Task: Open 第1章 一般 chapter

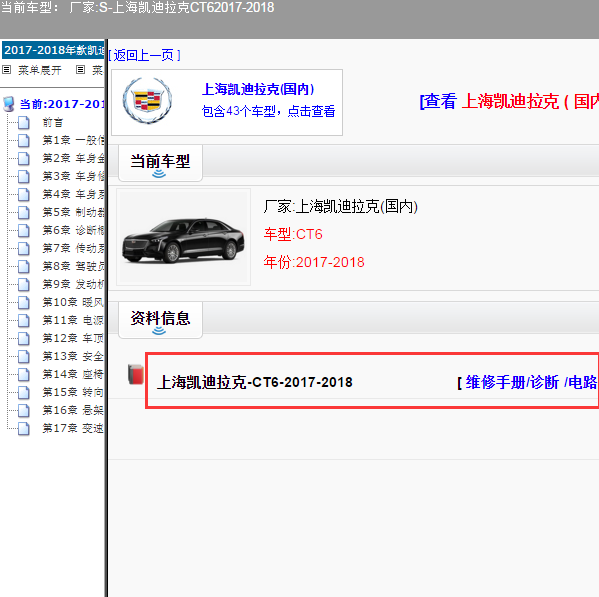Action: point(73,141)
